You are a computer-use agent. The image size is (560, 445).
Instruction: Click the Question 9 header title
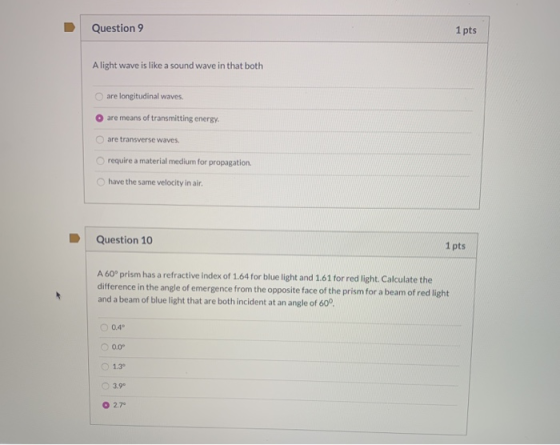(118, 28)
